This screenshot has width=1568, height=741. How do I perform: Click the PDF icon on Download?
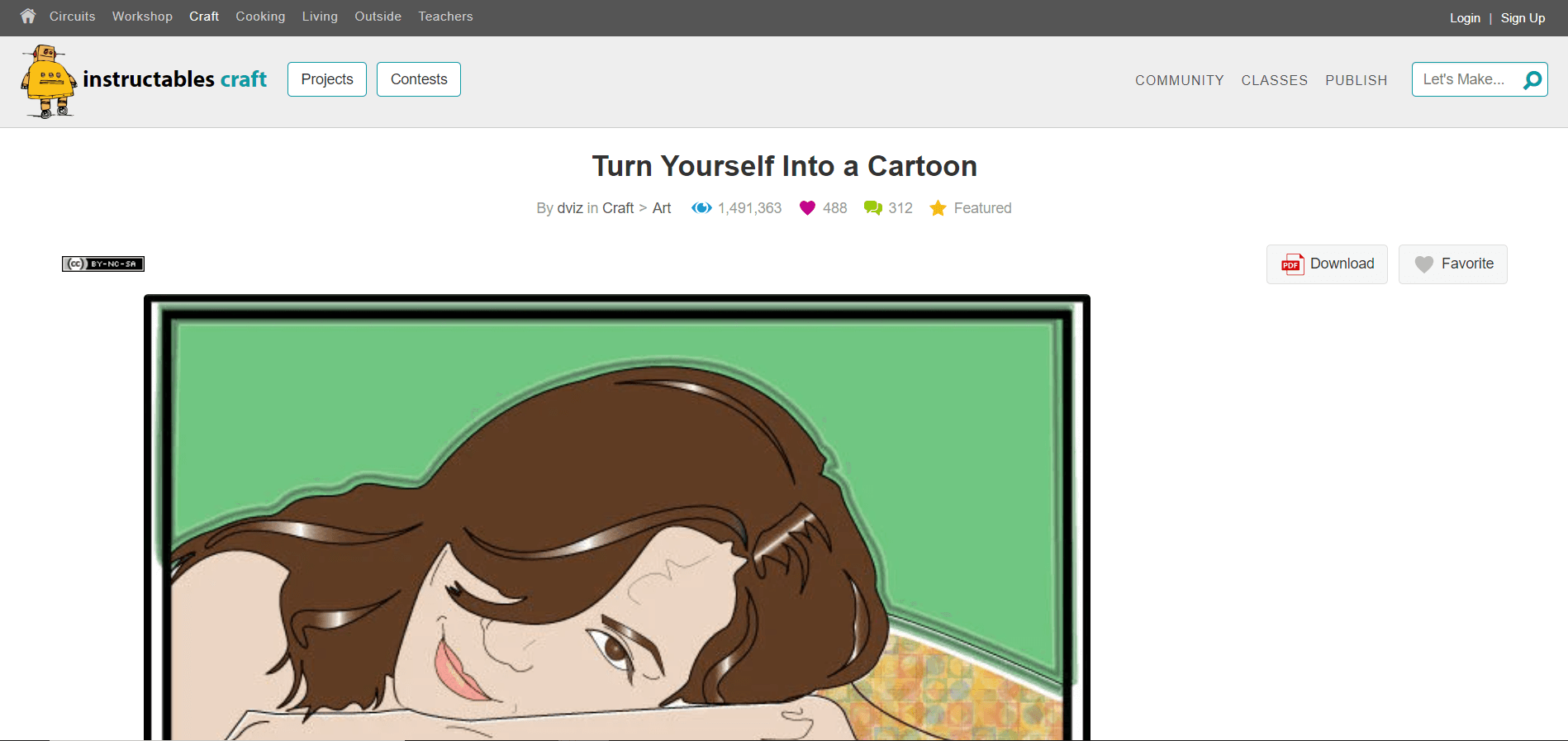[x=1292, y=264]
